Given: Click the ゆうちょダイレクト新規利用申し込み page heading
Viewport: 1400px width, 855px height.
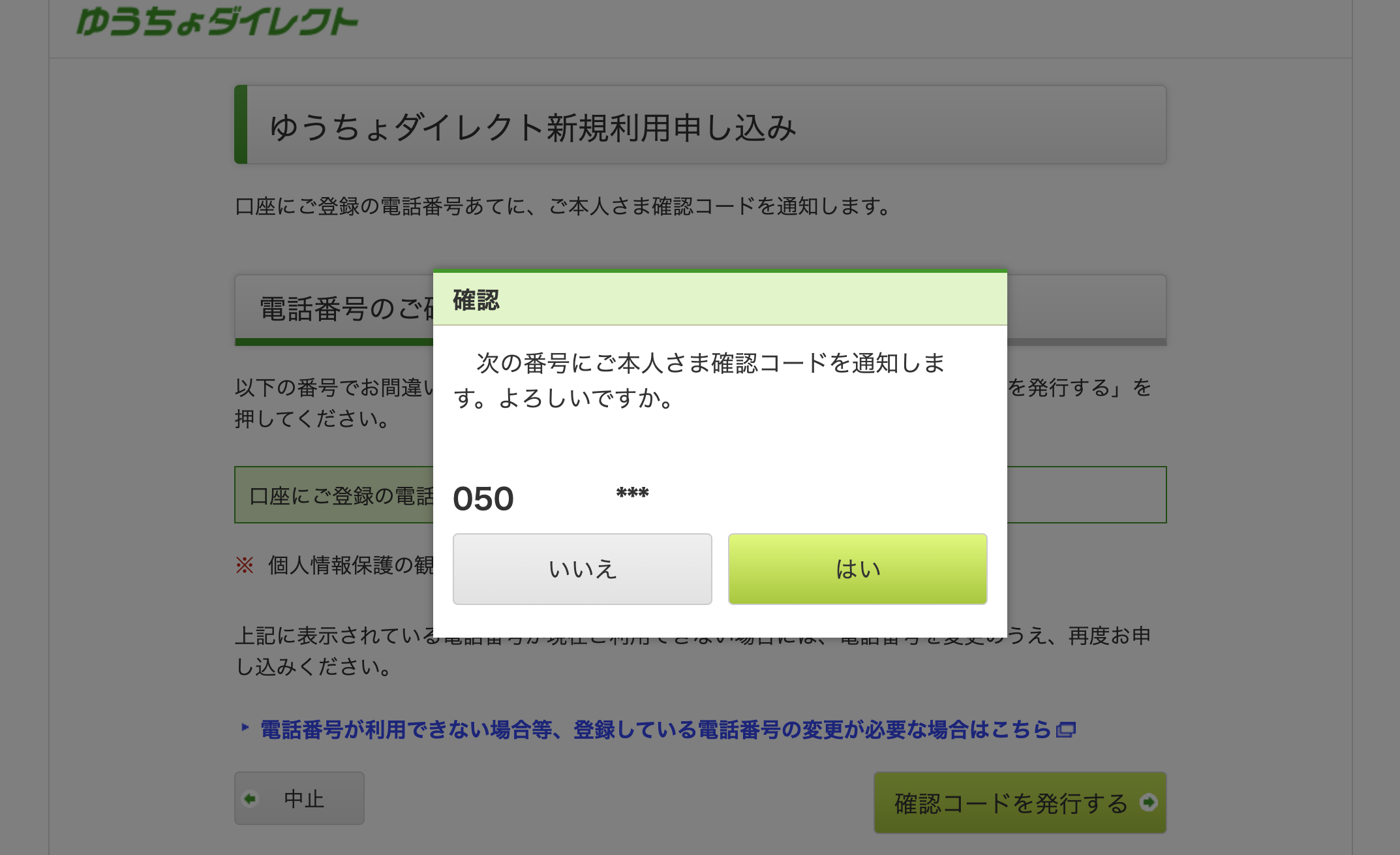Looking at the screenshot, I should point(532,127).
